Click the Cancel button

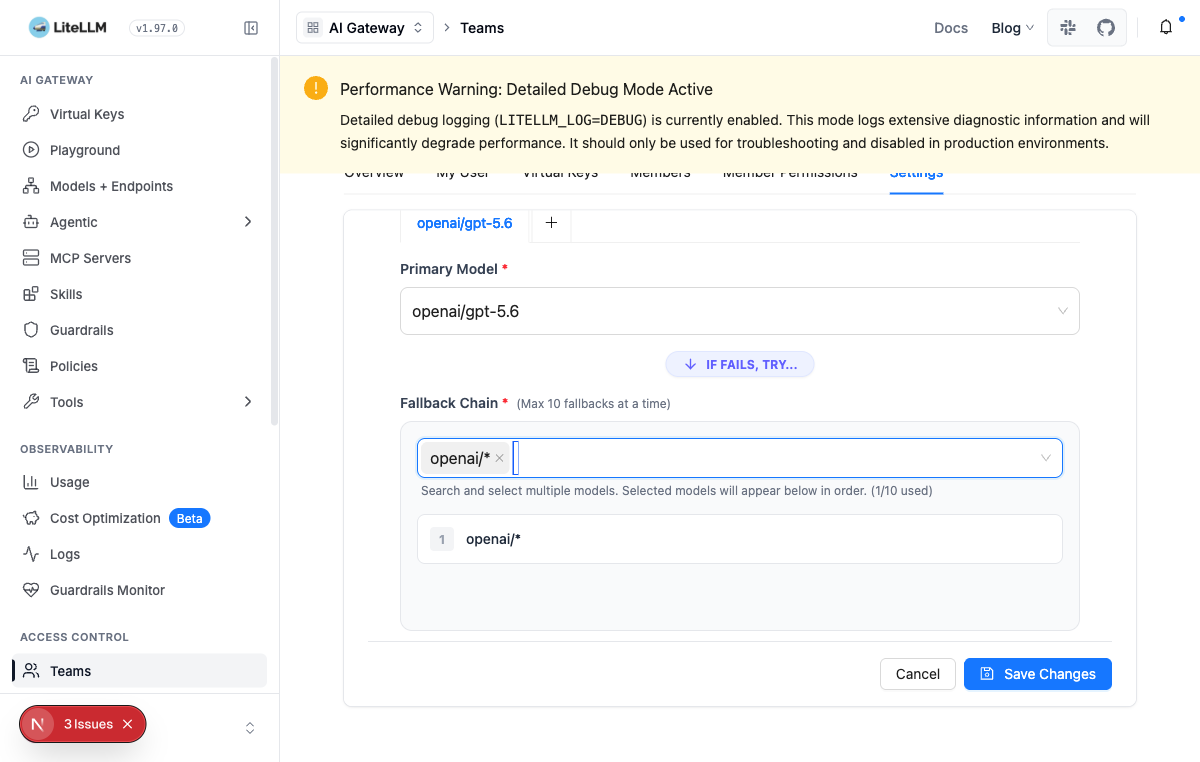pyautogui.click(x=917, y=674)
